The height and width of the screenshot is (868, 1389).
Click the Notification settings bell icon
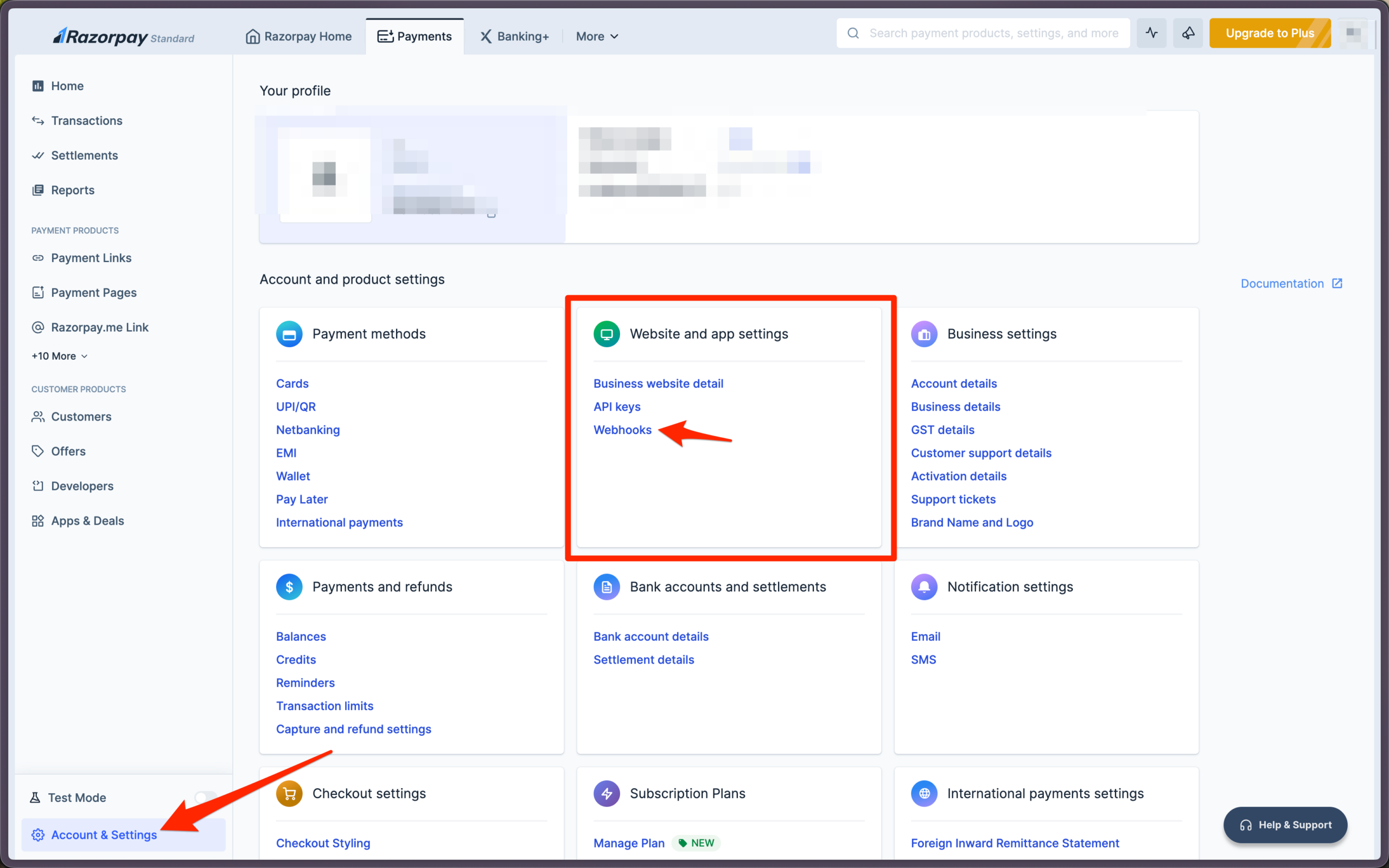click(x=923, y=586)
